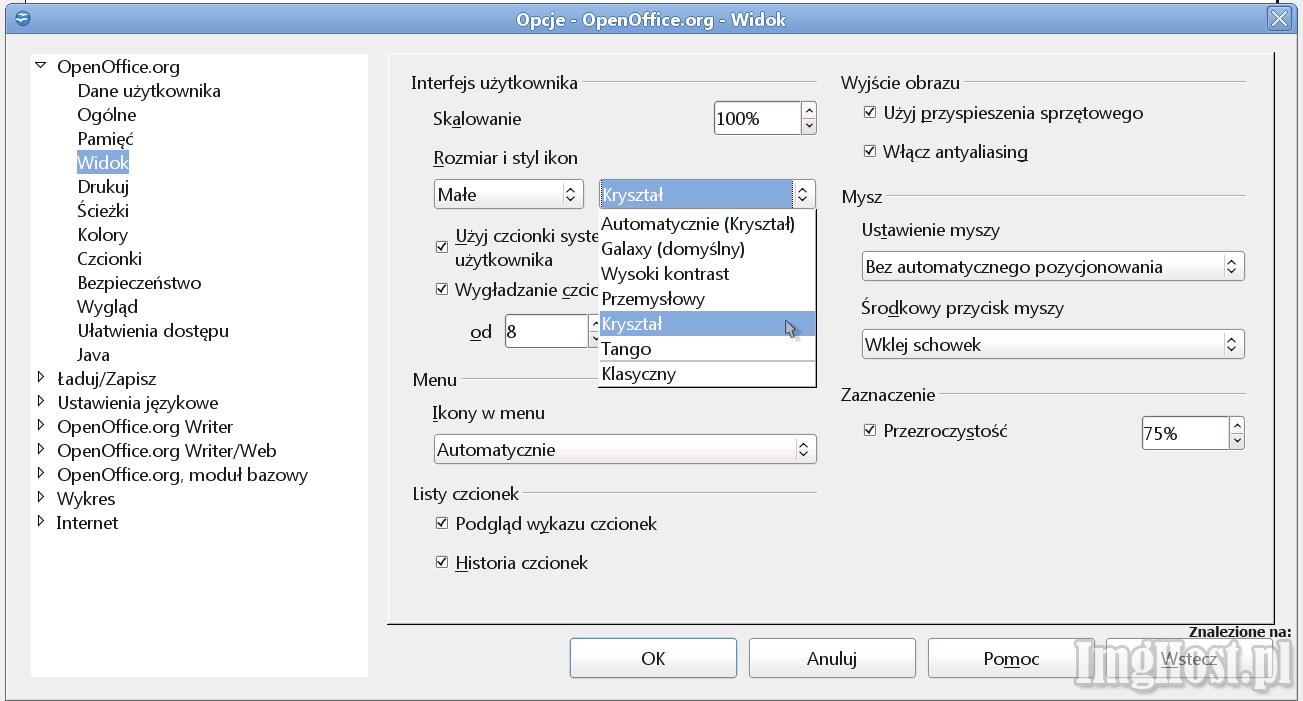Focus the font smoothing 'od' field
1303x701 pixels.
(545, 332)
